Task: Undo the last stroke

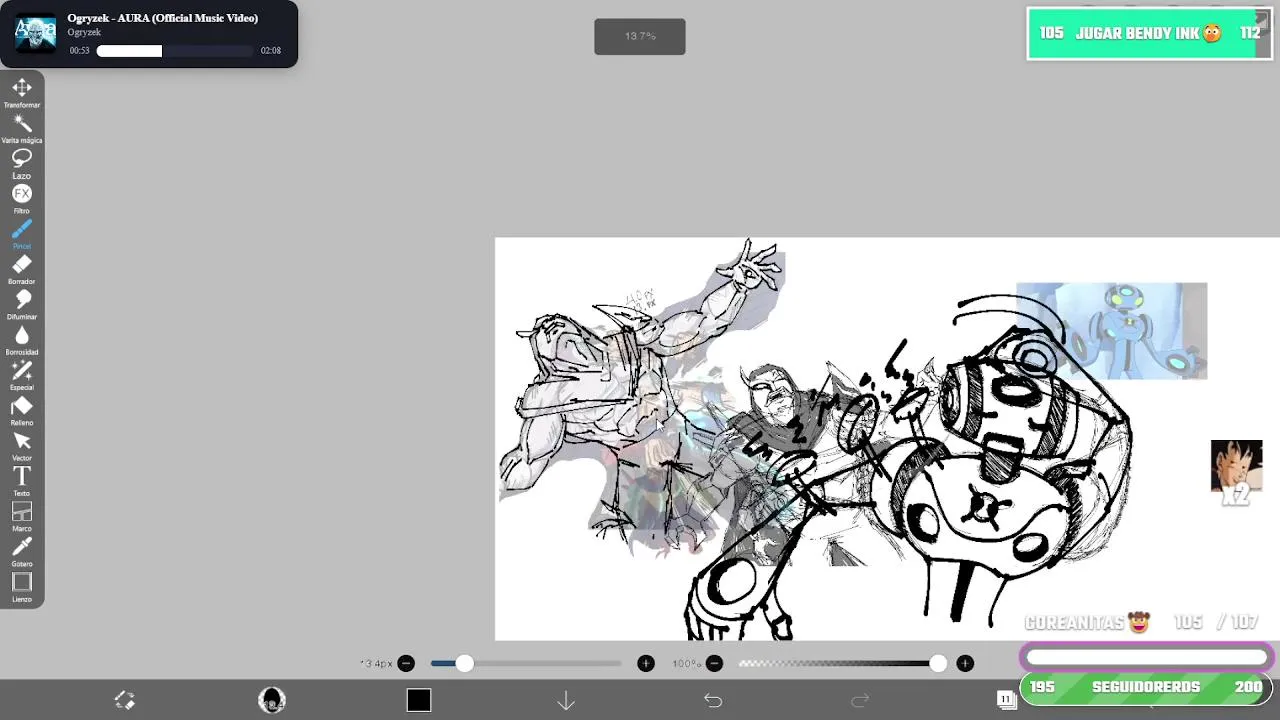Action: 713,700
